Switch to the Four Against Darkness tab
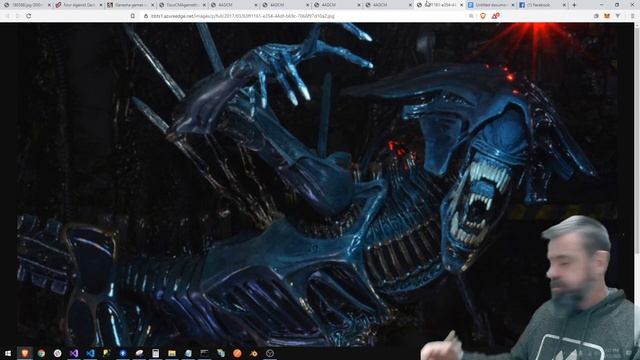This screenshot has width=640, height=360. 78,5
